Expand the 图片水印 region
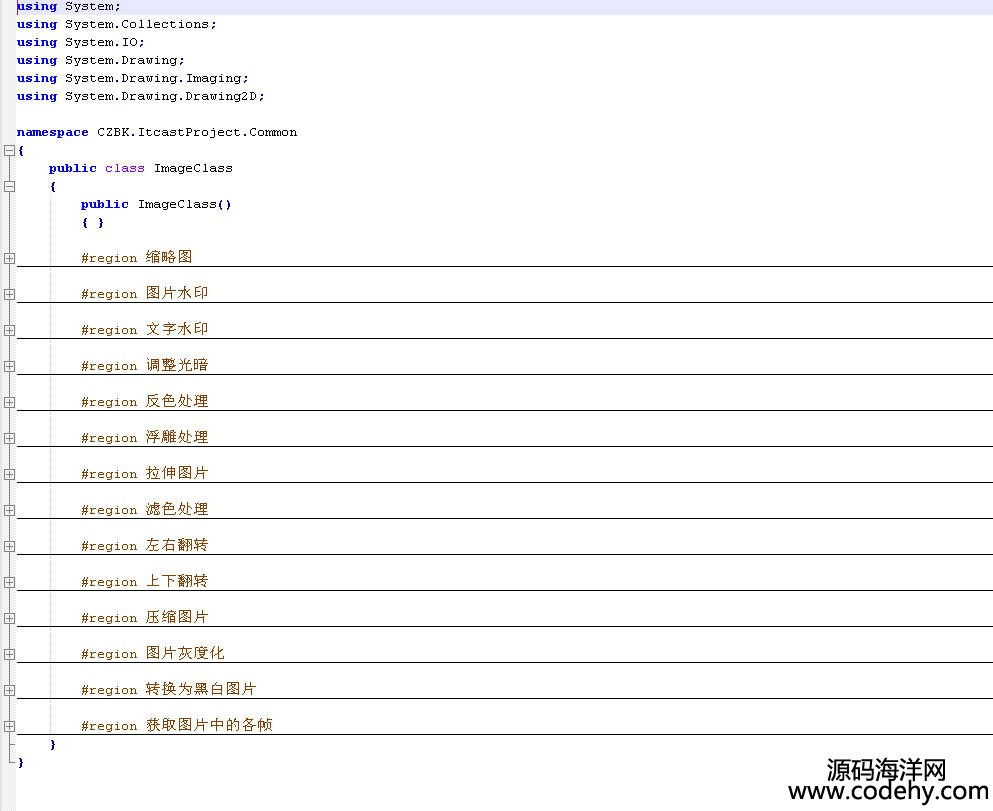 tap(9, 294)
